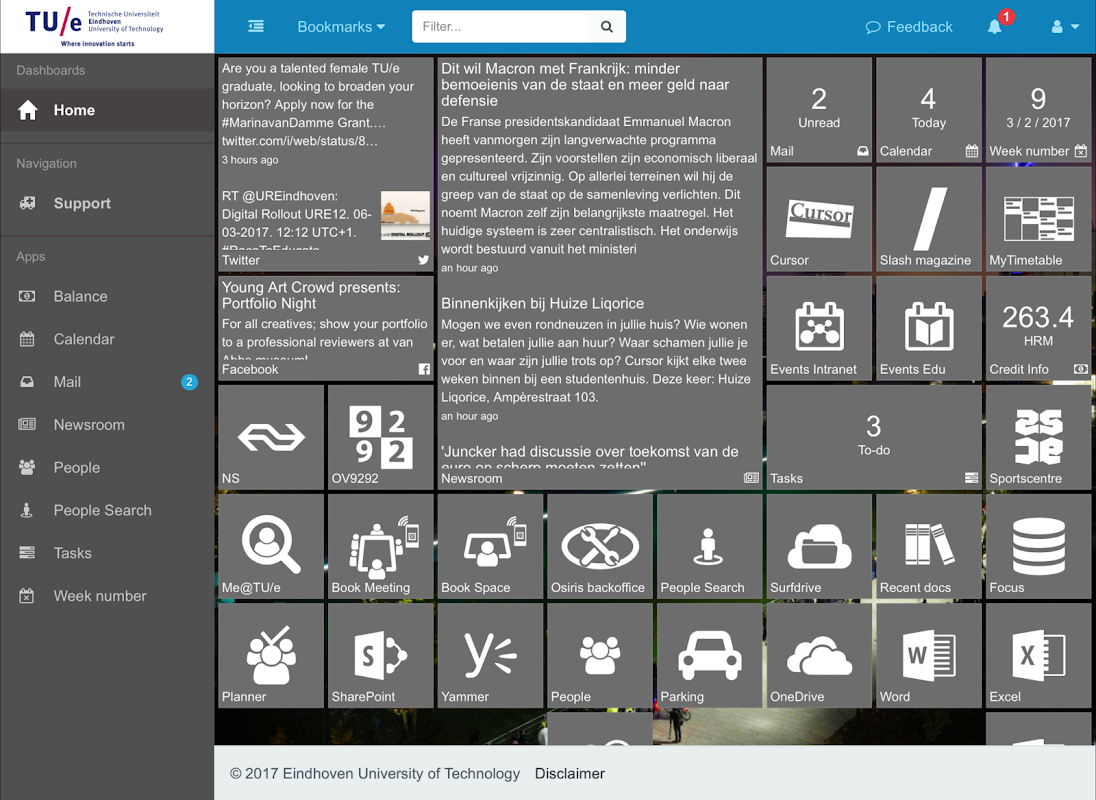The width and height of the screenshot is (1096, 800).
Task: Open the OV9292 tile
Action: click(381, 437)
